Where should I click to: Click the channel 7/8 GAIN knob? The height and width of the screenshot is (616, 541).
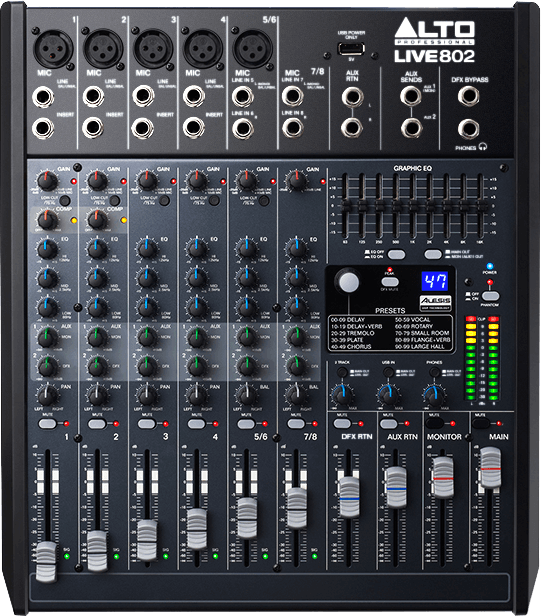(297, 181)
